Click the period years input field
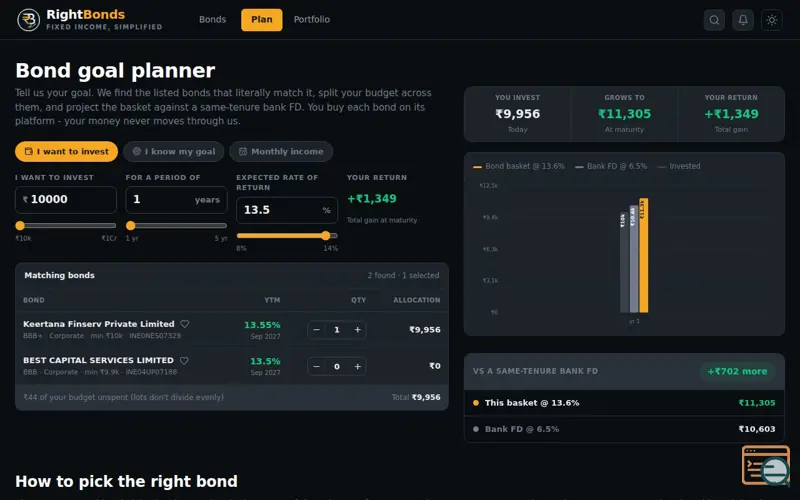 (176, 199)
